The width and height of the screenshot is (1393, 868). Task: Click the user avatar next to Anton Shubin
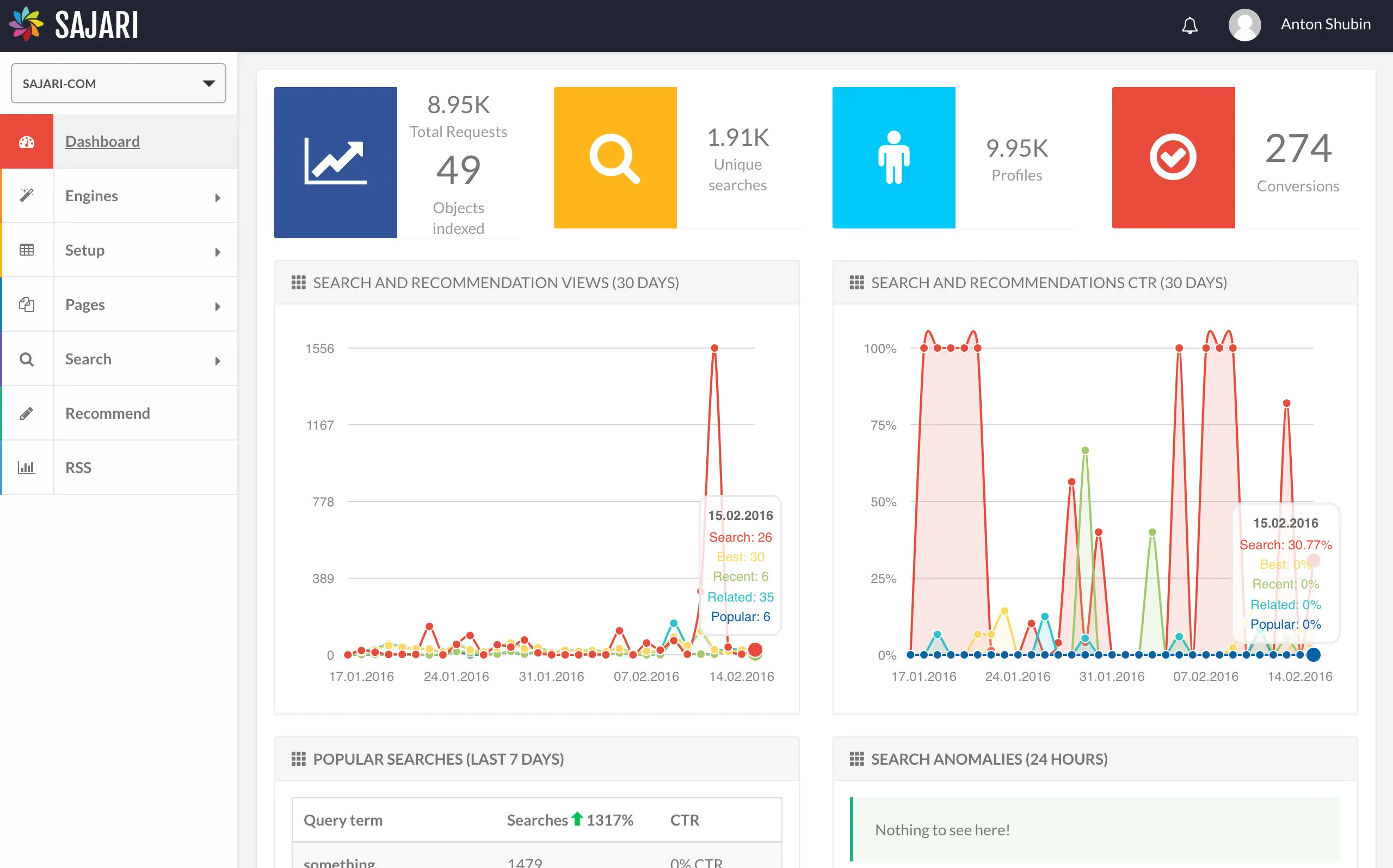point(1244,24)
